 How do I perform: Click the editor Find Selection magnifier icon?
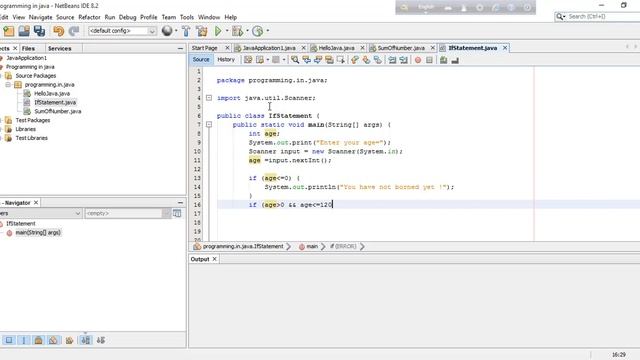tap(295, 60)
